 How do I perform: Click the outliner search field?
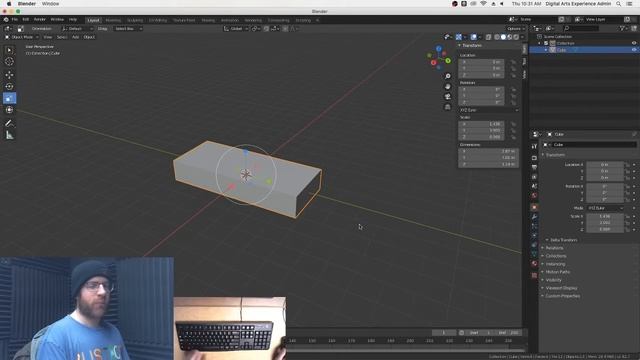[x=582, y=28]
